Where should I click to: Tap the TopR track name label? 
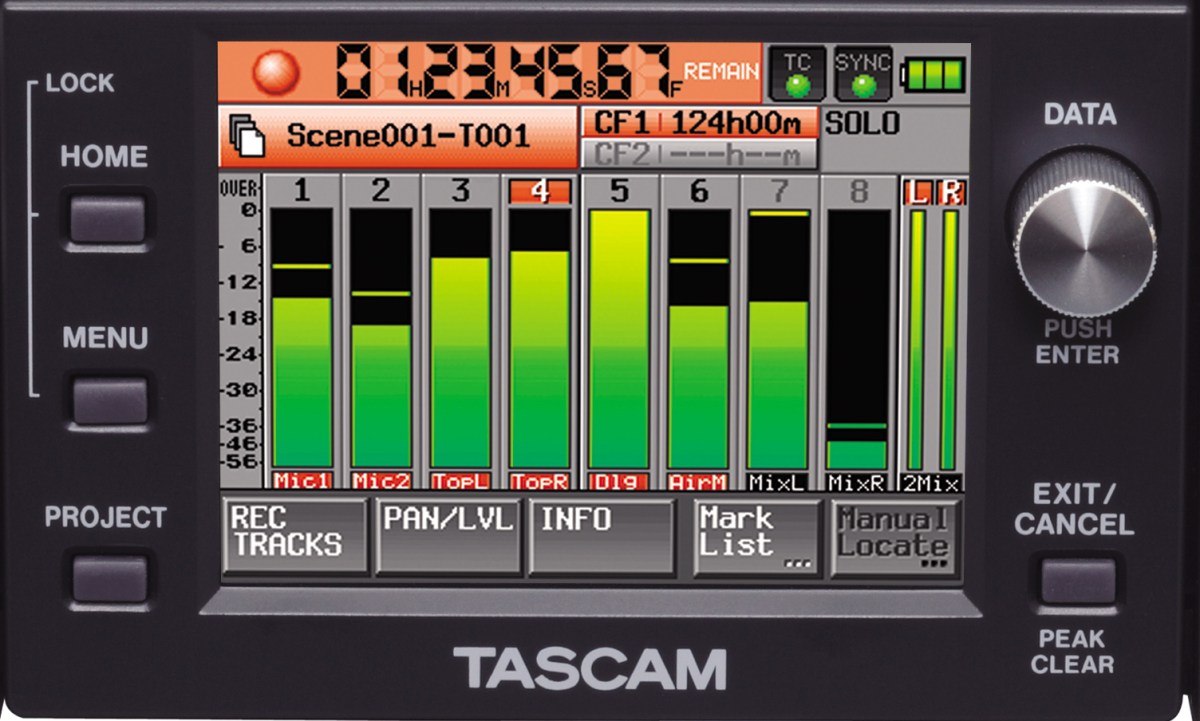coord(540,481)
